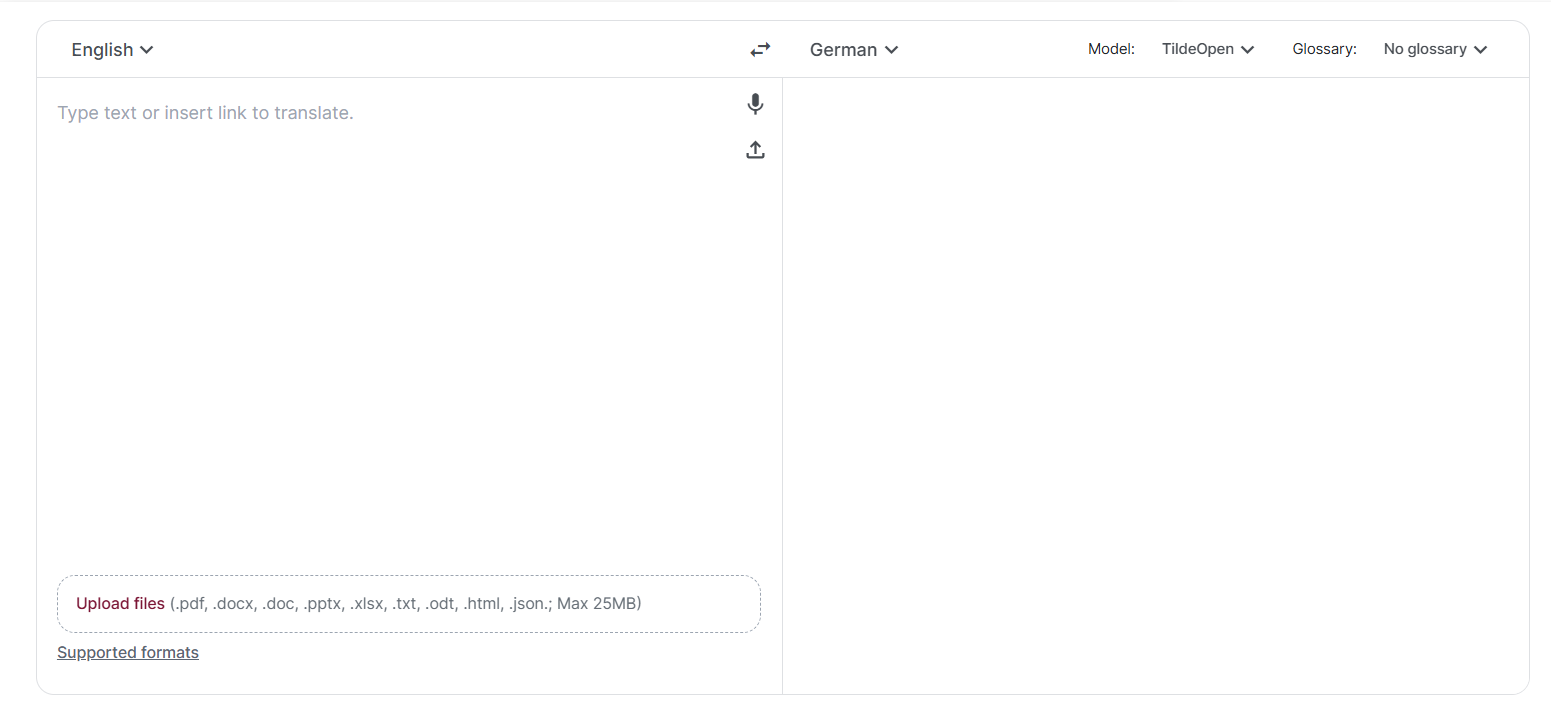Click the chevron beside TildeOpen
1551x718 pixels.
click(1248, 49)
